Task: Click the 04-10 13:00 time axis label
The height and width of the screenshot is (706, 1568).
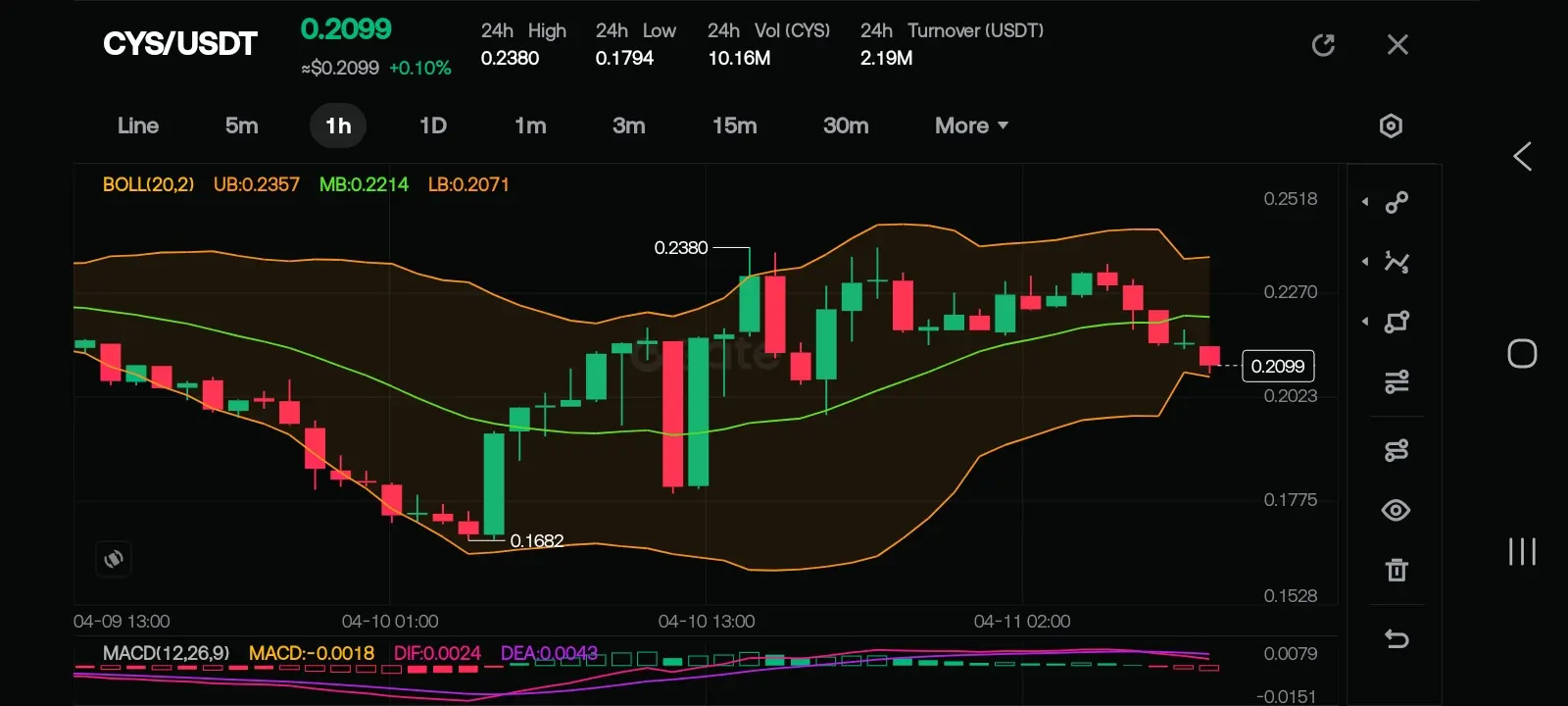Action: 707,622
